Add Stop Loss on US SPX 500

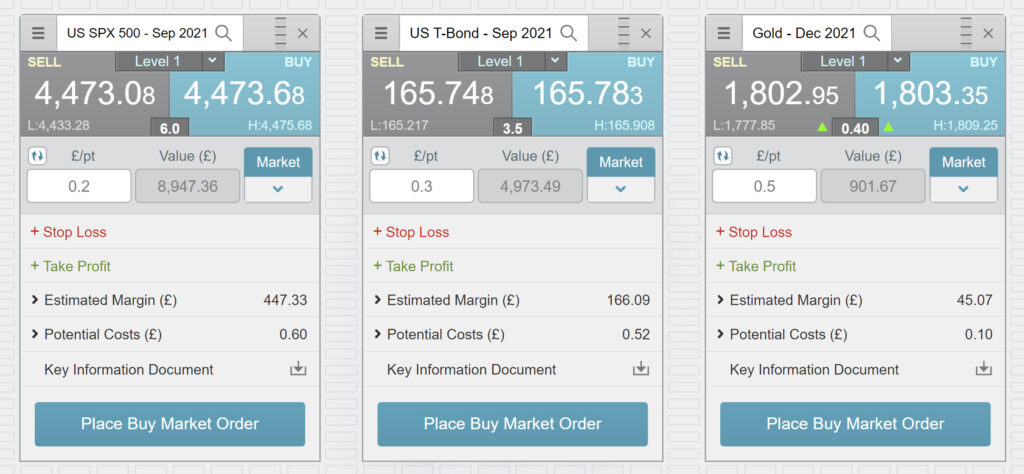[69, 232]
